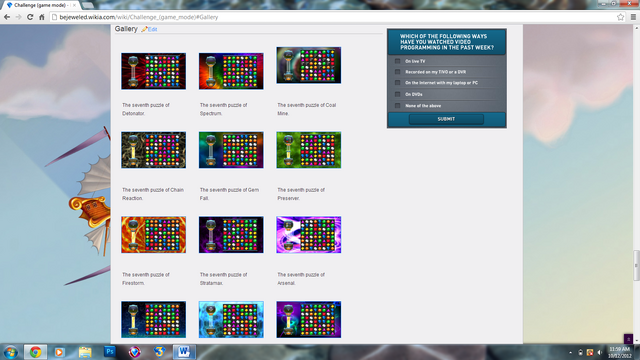Open the Firestorm seventh puzzle thumbnail

(153, 235)
